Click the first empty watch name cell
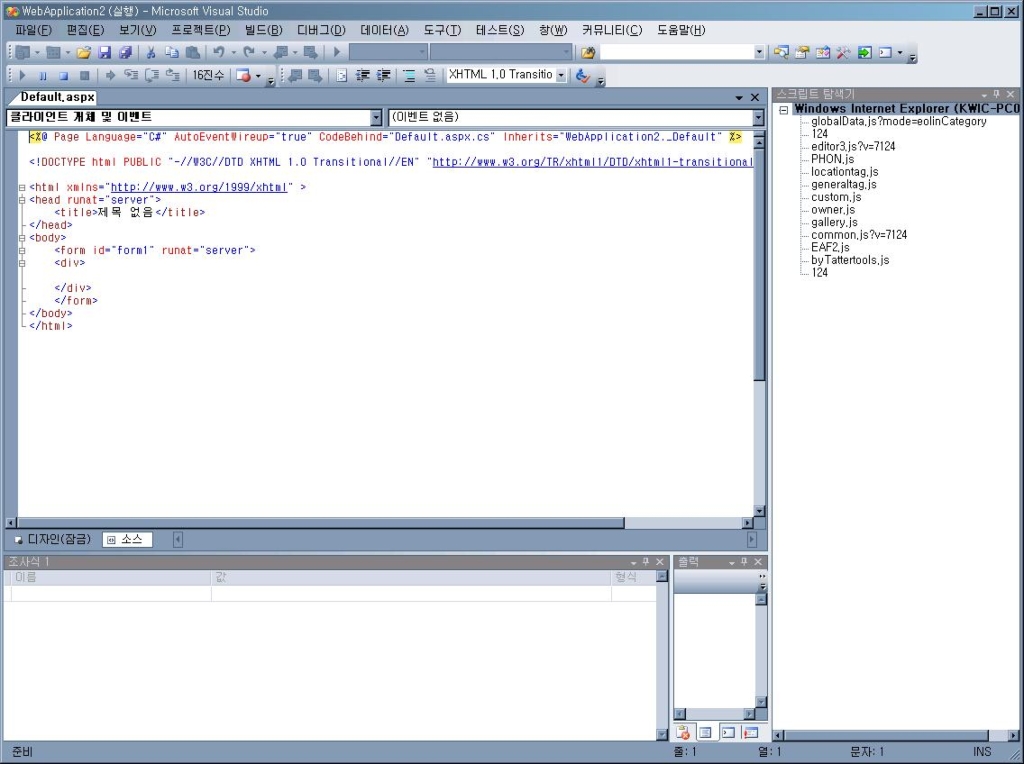Viewport: 1024px width, 764px height. pyautogui.click(x=111, y=594)
